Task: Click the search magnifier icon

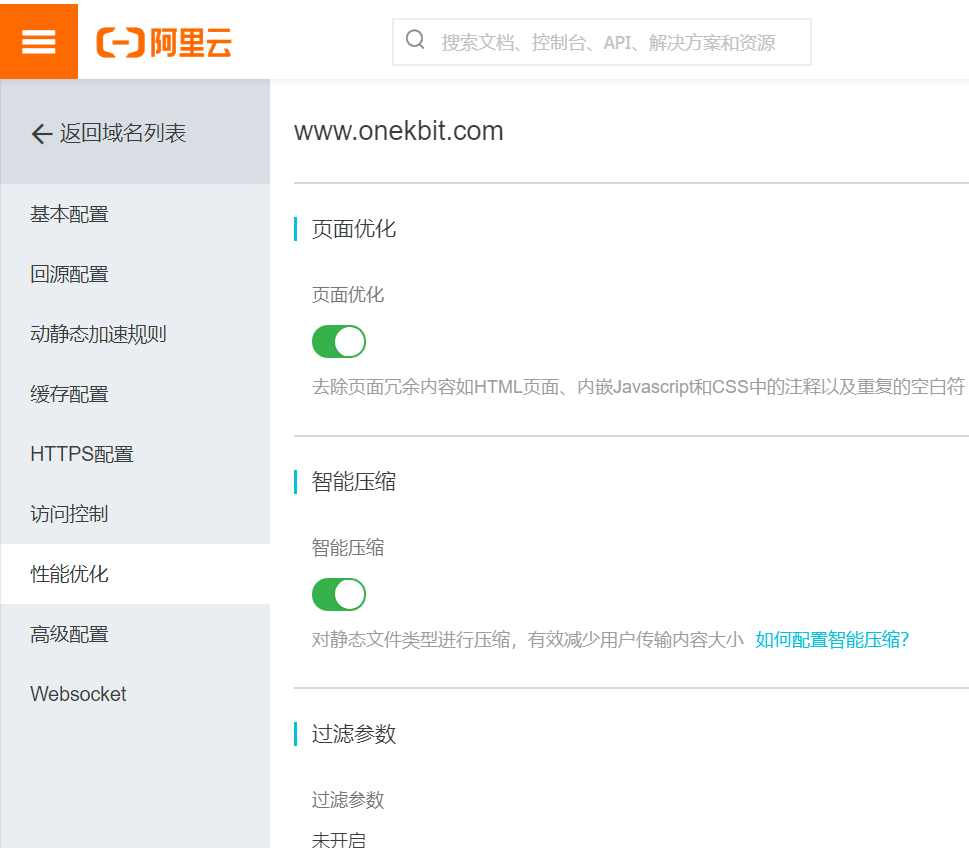Action: 415,40
